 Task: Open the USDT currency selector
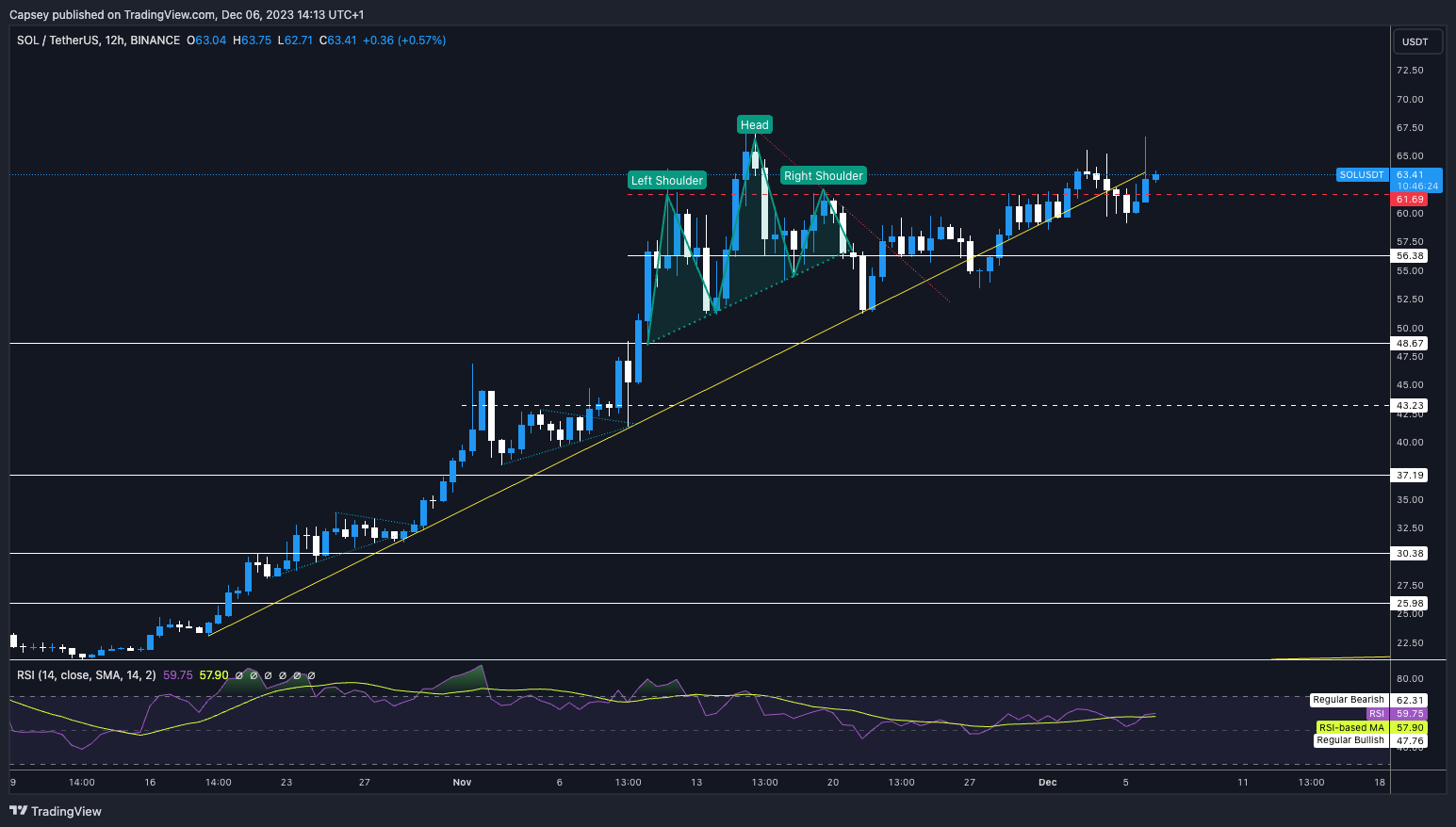1415,41
